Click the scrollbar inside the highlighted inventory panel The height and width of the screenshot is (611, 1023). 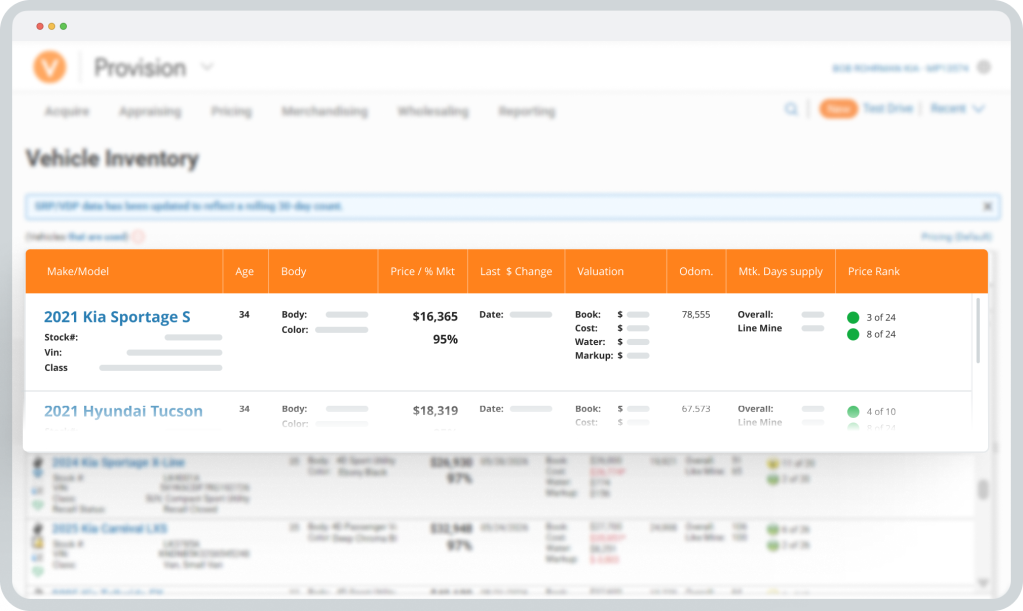[977, 331]
